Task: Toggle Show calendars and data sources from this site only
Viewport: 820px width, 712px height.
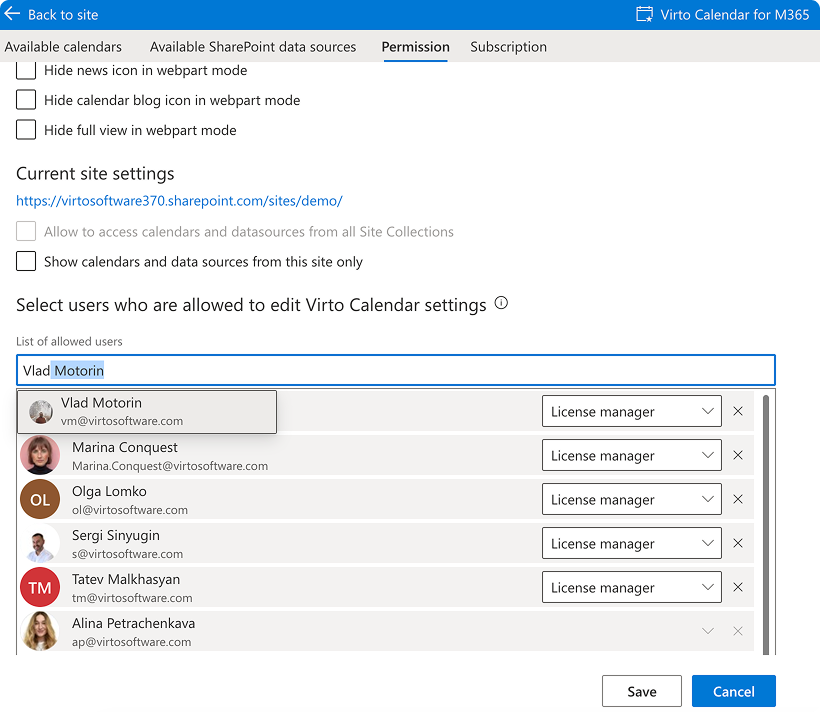Action: (25, 262)
